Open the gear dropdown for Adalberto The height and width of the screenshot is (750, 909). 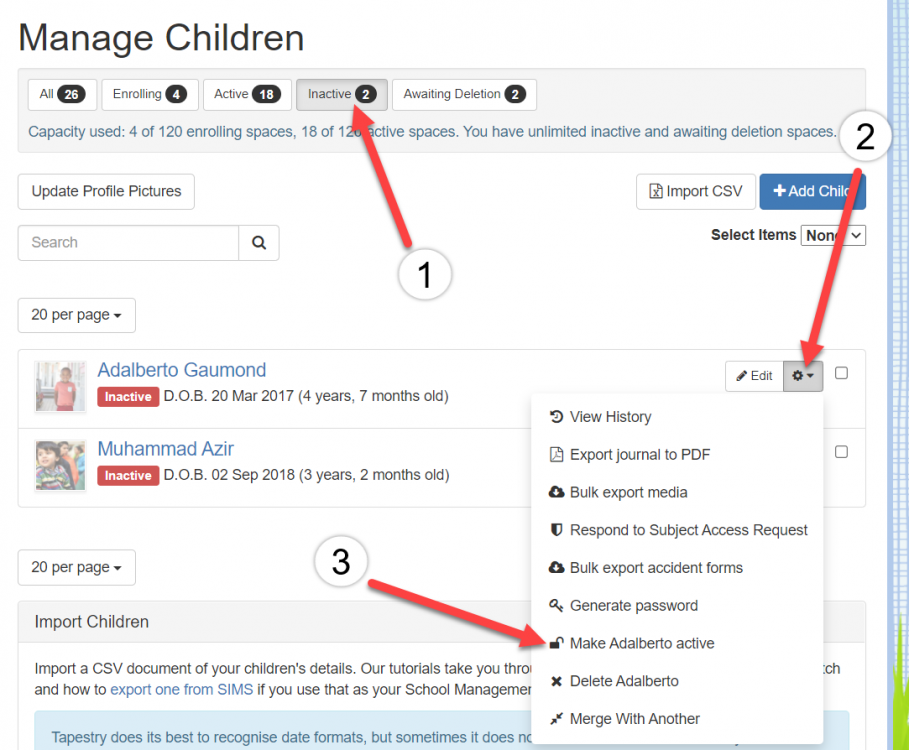coord(803,376)
